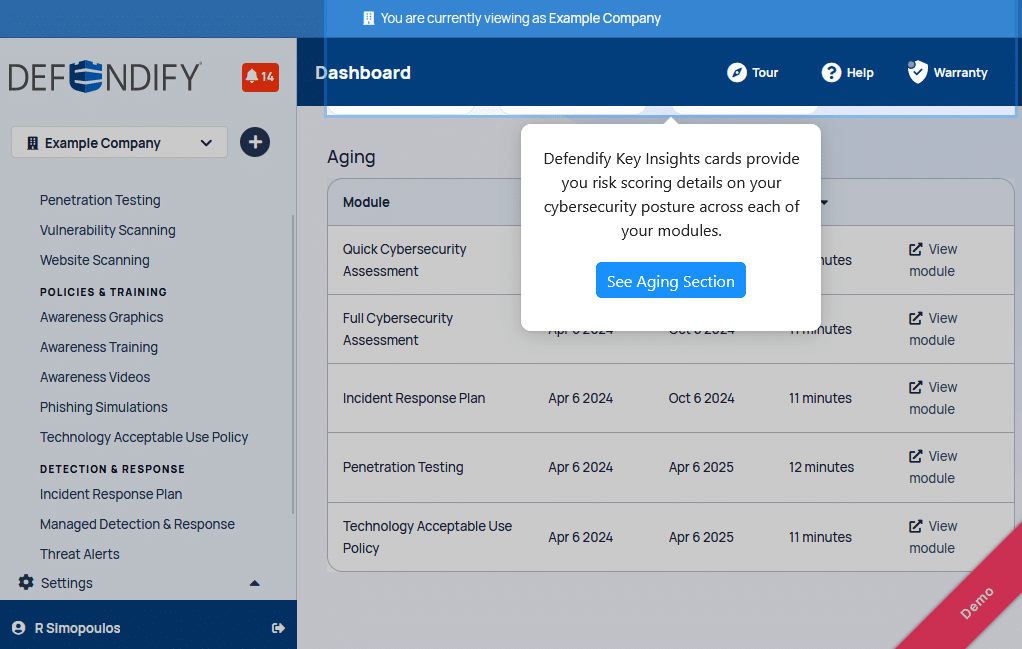Image resolution: width=1022 pixels, height=649 pixels.
Task: Click the Help question mark icon
Action: (x=831, y=72)
